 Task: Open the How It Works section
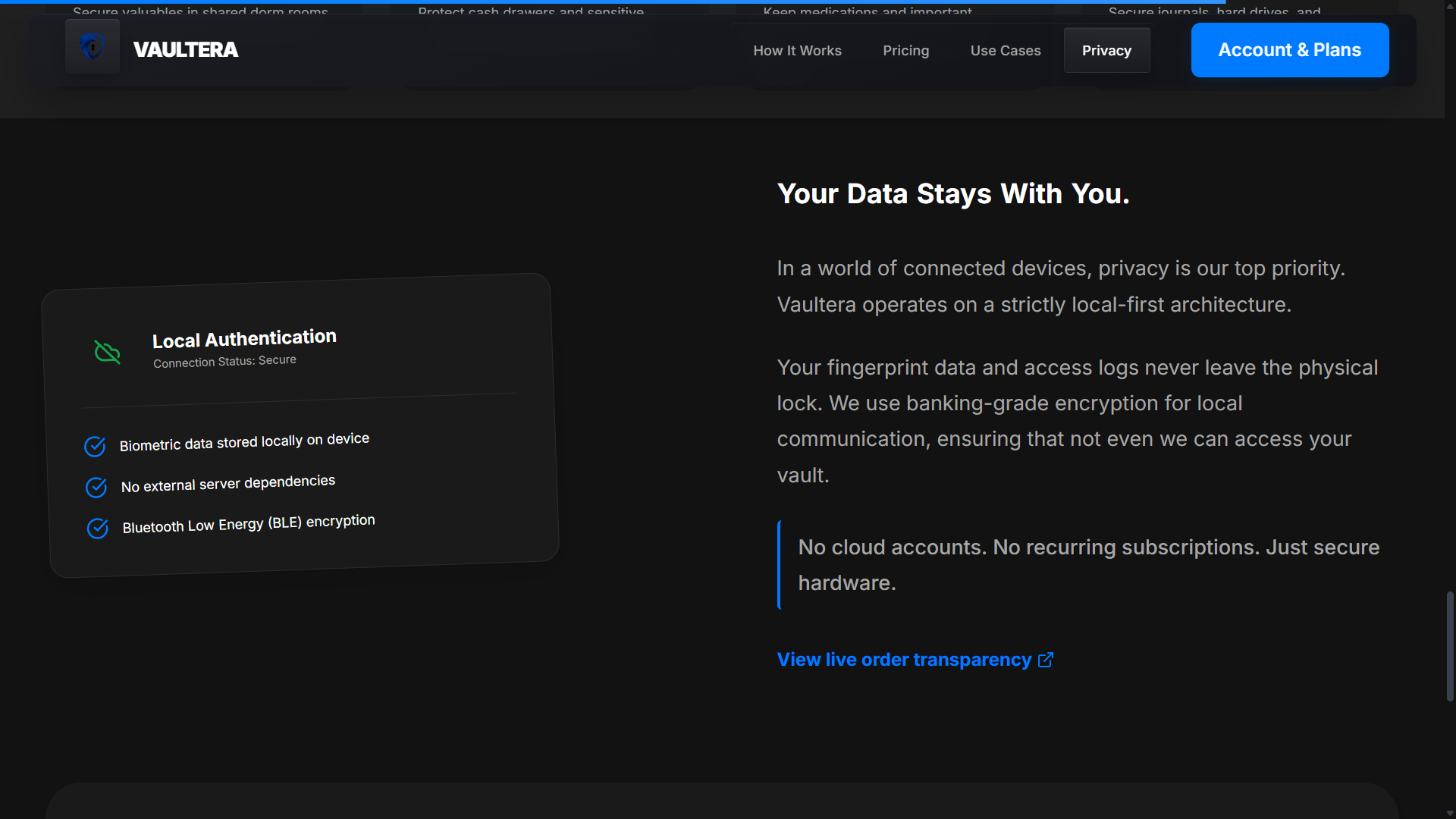pyautogui.click(x=797, y=51)
